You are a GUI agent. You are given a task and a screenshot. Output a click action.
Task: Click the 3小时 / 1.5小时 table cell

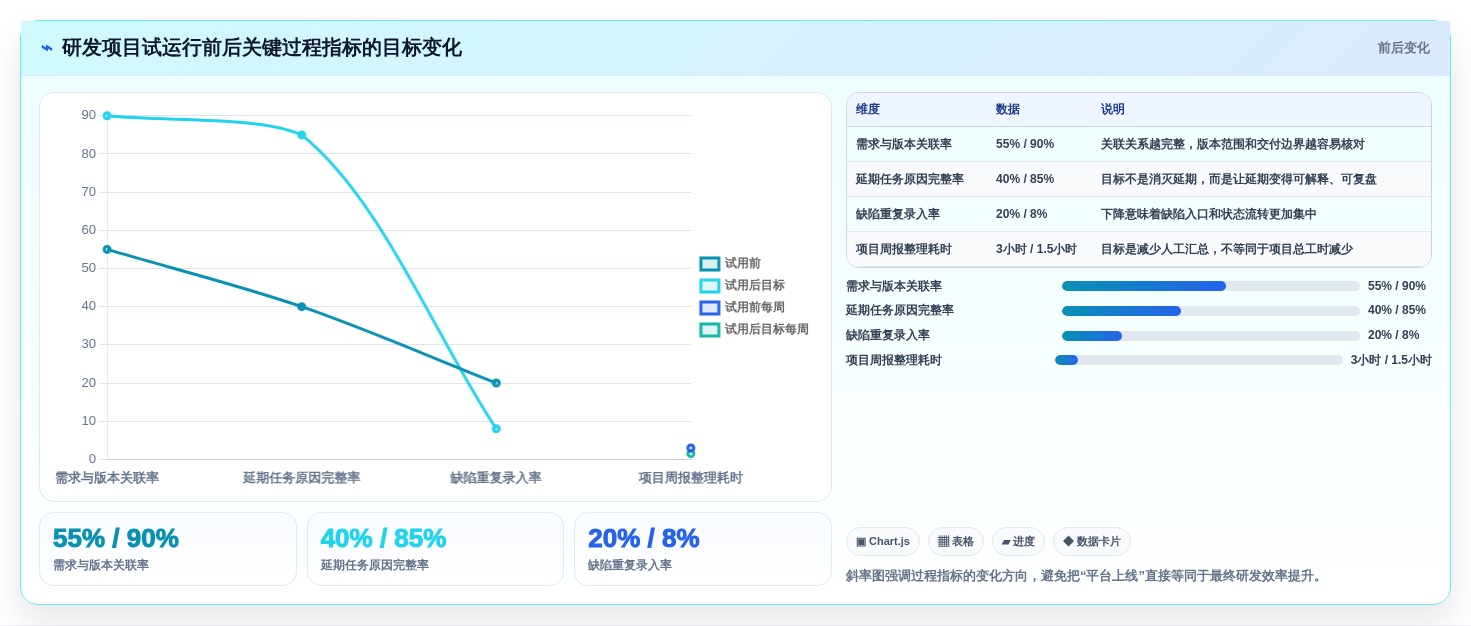tap(1039, 249)
